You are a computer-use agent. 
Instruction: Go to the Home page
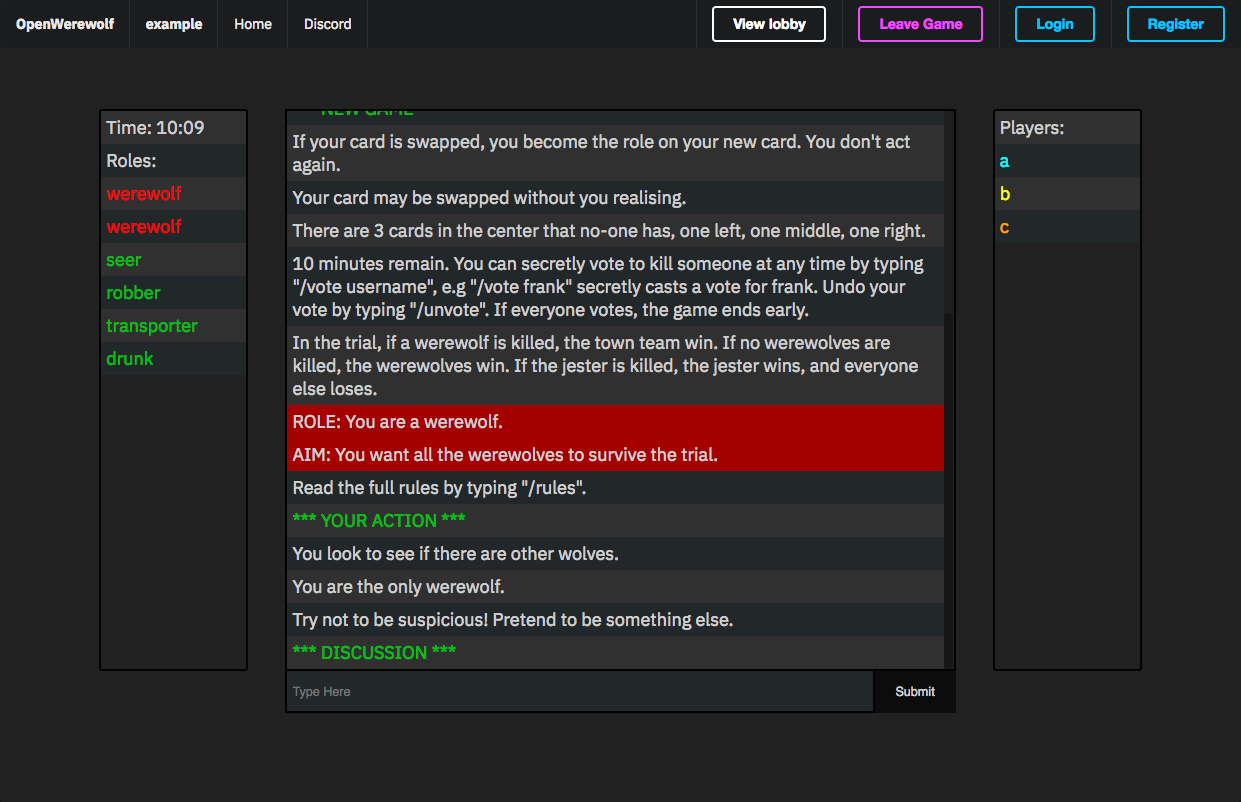253,24
